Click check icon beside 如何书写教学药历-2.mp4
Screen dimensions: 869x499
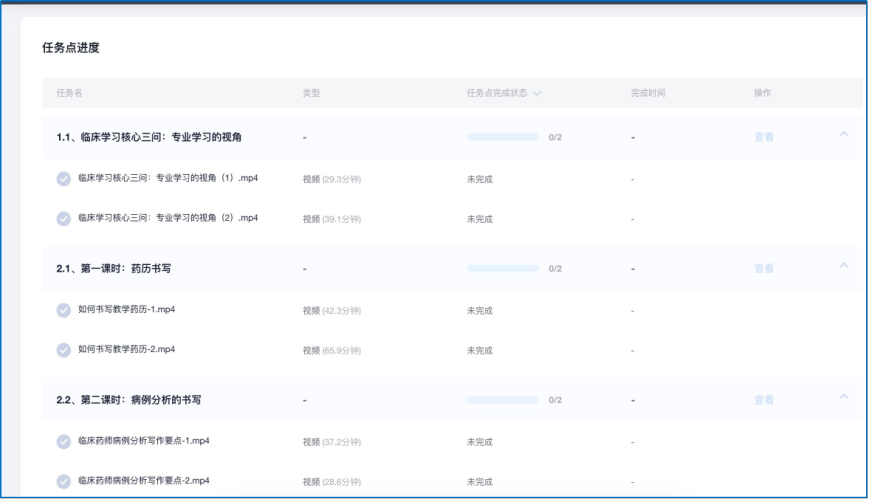coord(64,350)
